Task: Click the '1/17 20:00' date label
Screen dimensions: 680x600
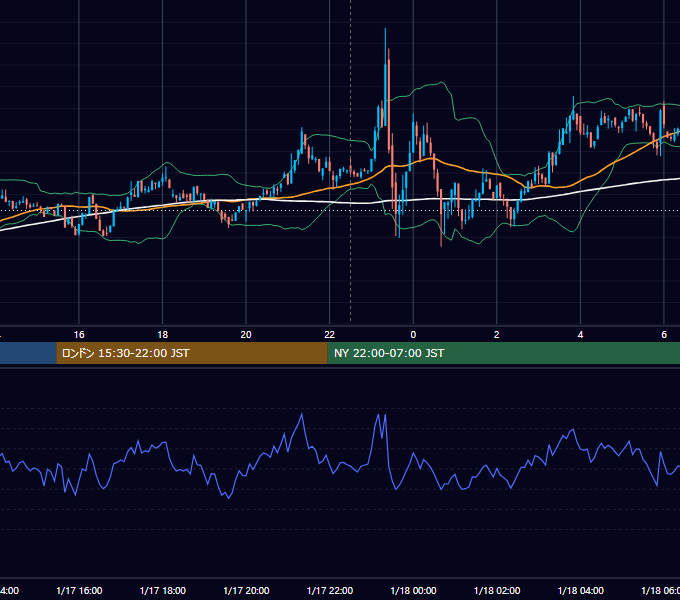Action: [246, 590]
